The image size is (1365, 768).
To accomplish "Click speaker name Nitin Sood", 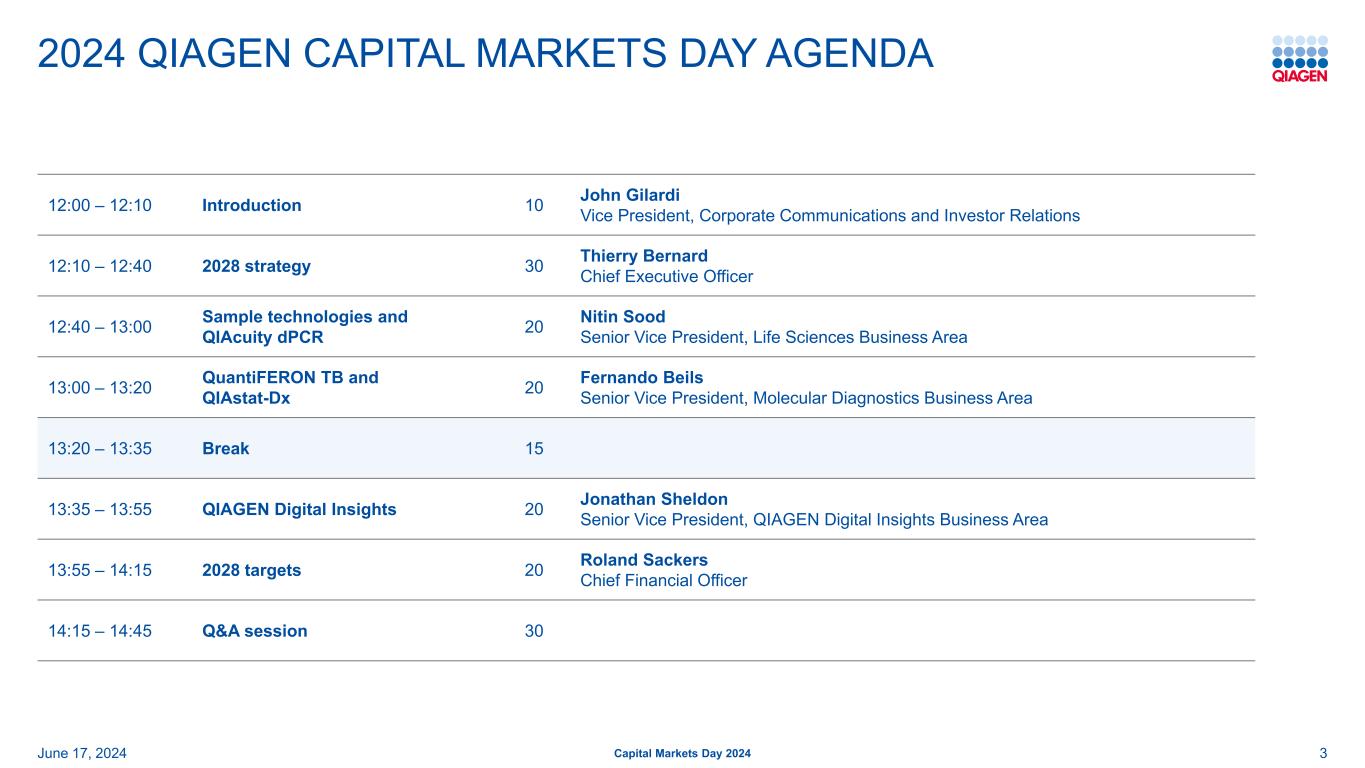I will pyautogui.click(x=622, y=317).
